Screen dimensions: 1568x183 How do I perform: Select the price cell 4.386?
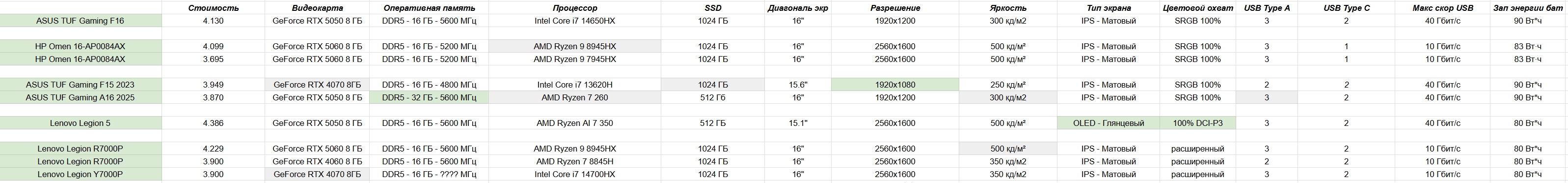213,123
